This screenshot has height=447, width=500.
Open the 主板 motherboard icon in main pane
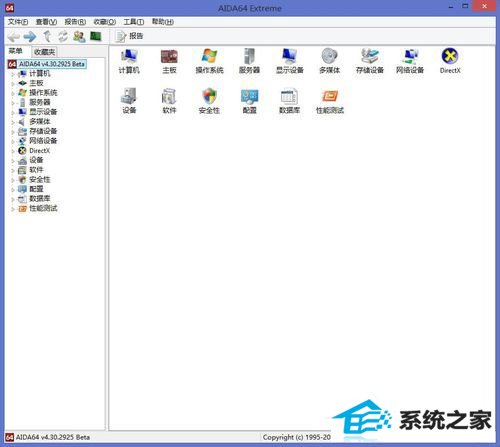tap(169, 61)
